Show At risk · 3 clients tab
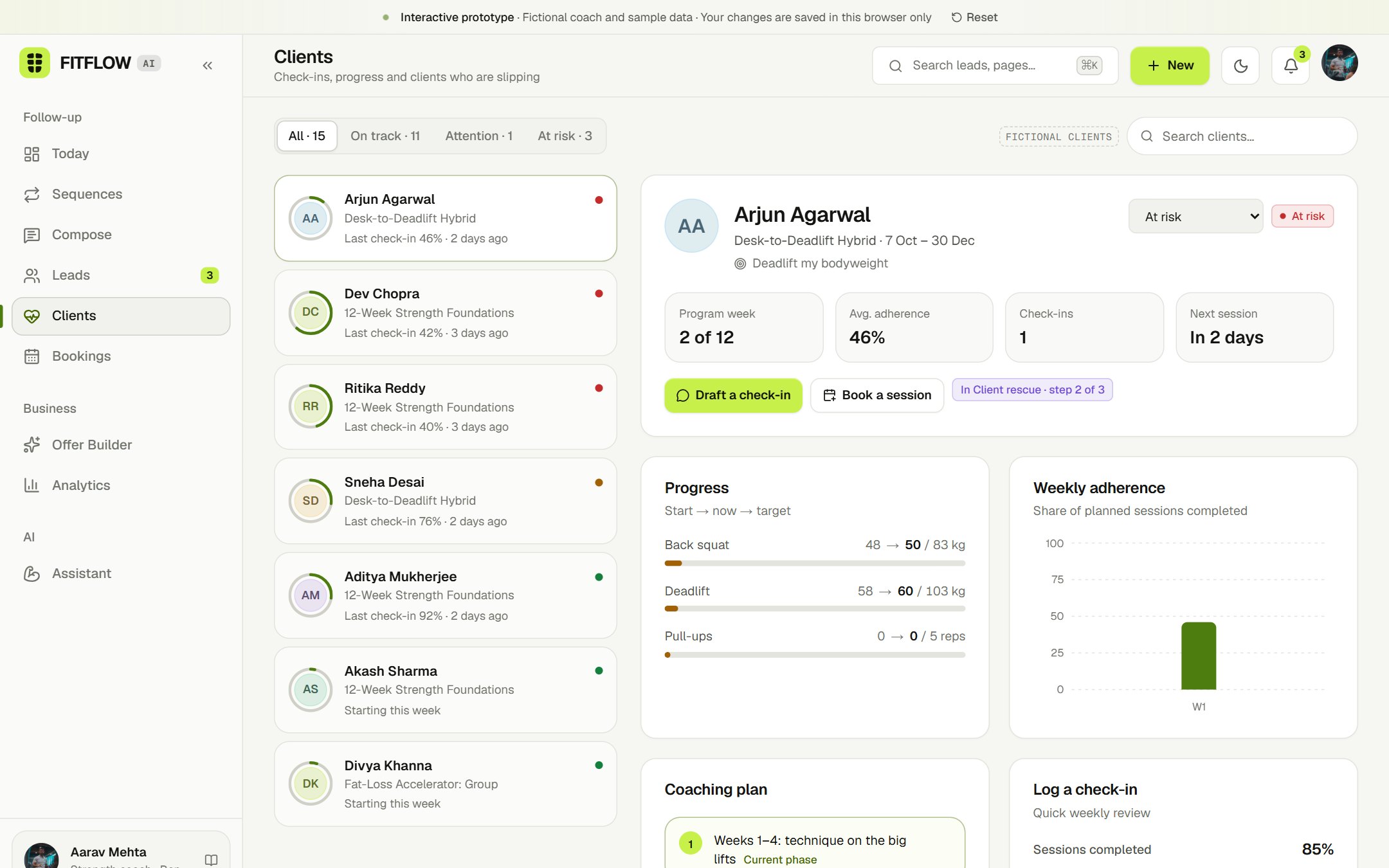Image resolution: width=1389 pixels, height=868 pixels. [565, 136]
